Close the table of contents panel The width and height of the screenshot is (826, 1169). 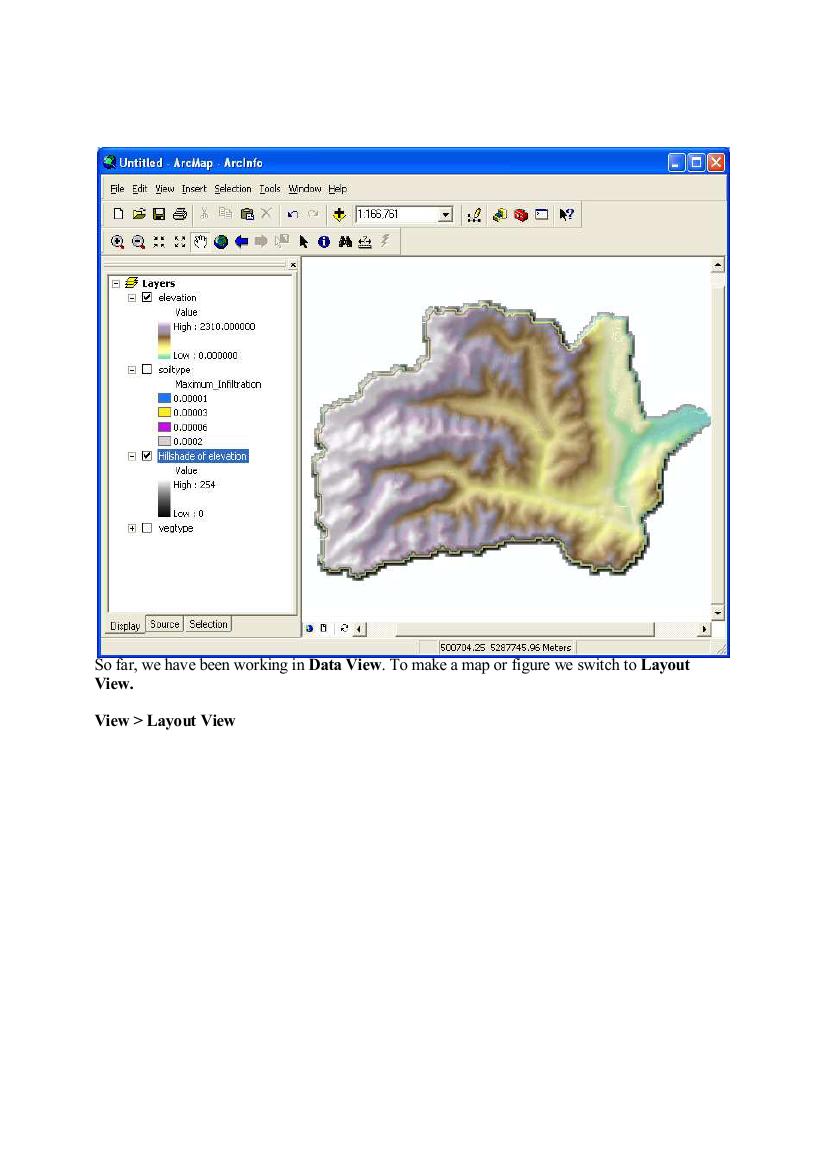tap(293, 265)
